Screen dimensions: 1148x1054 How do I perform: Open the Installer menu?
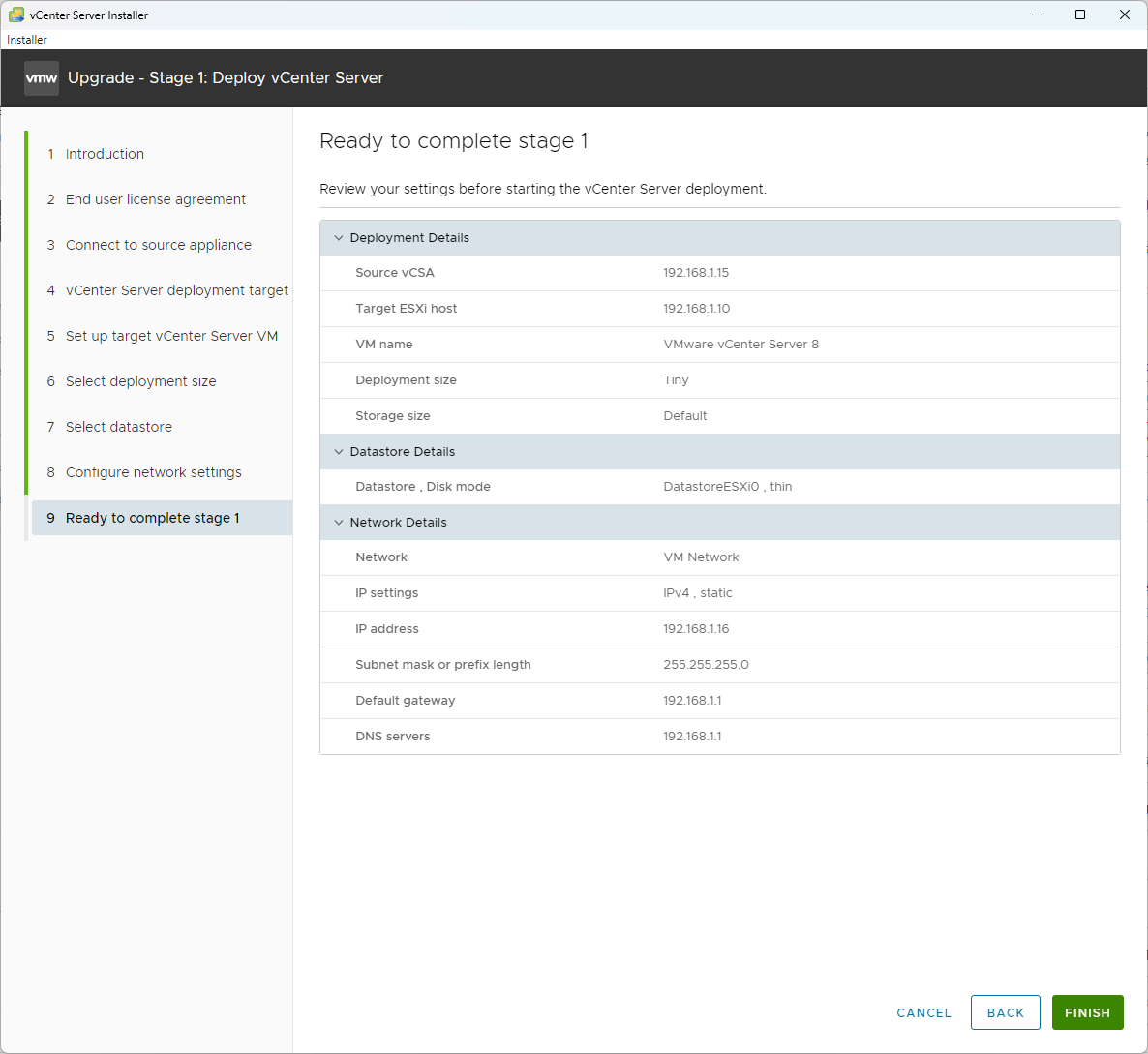(26, 40)
